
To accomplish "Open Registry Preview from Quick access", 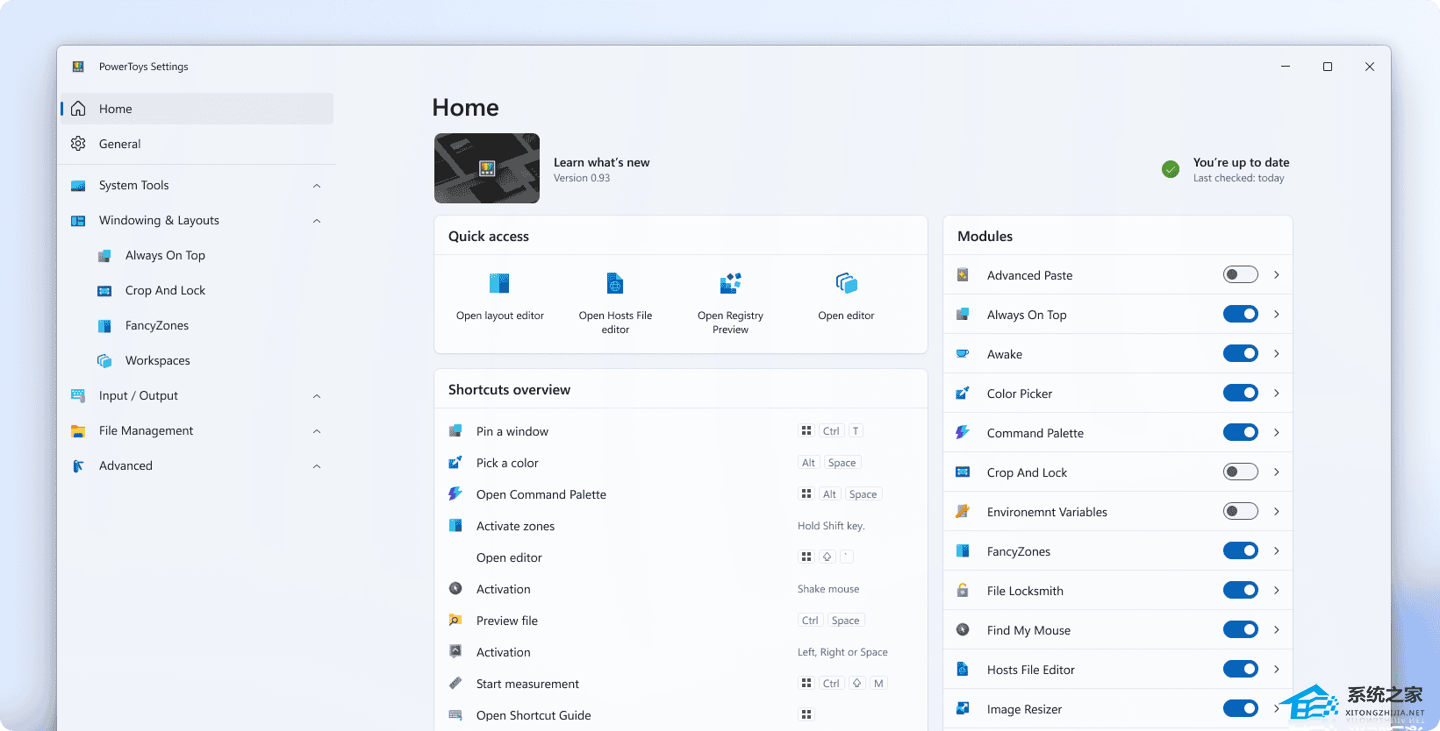I will [730, 284].
